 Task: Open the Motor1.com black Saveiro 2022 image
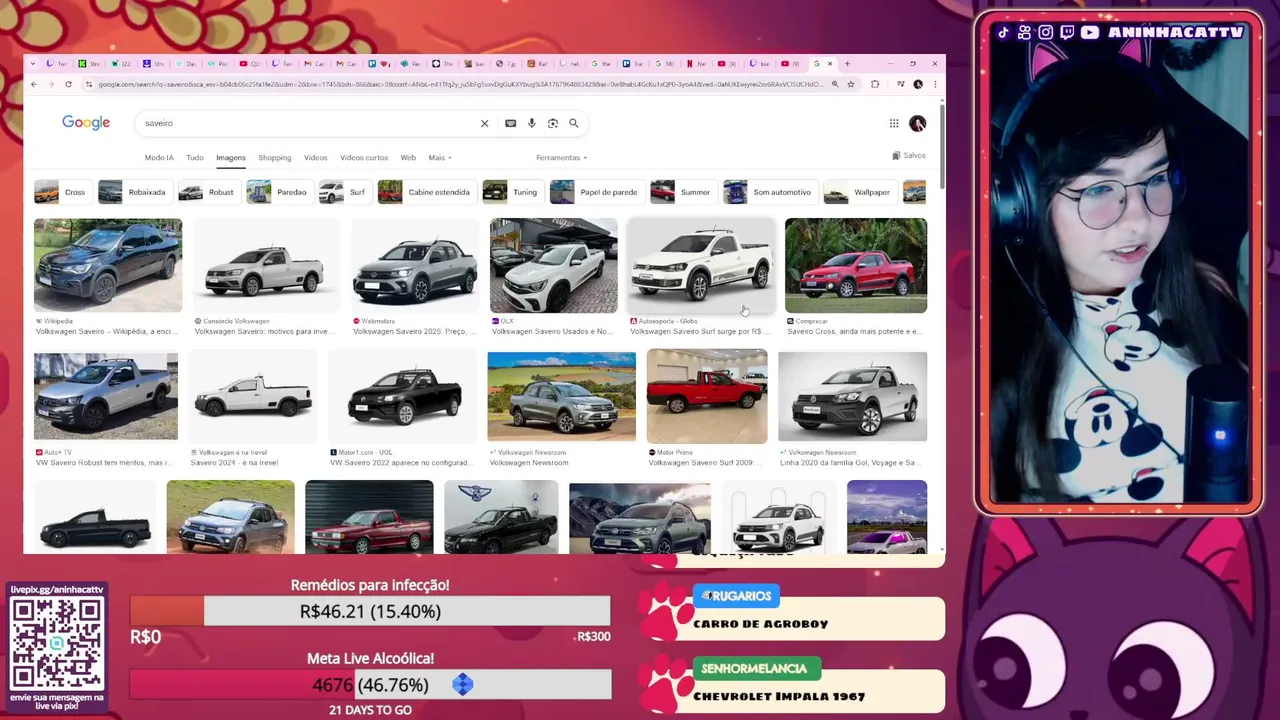(x=402, y=396)
